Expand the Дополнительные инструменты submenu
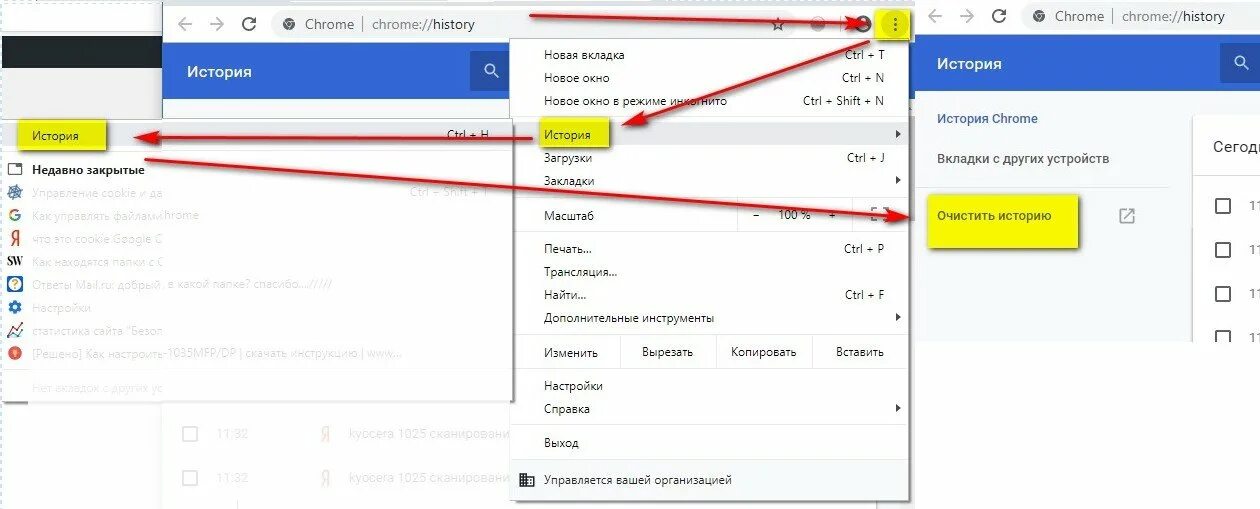 click(x=898, y=318)
